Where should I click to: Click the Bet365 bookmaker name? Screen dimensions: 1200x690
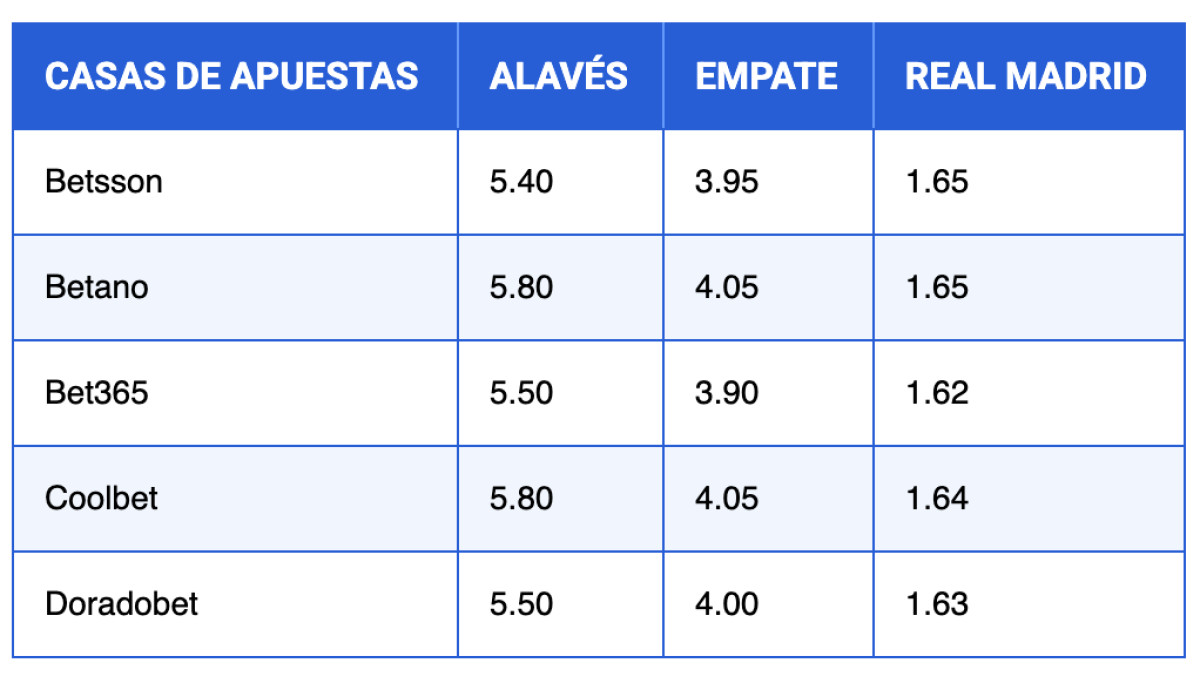click(96, 393)
